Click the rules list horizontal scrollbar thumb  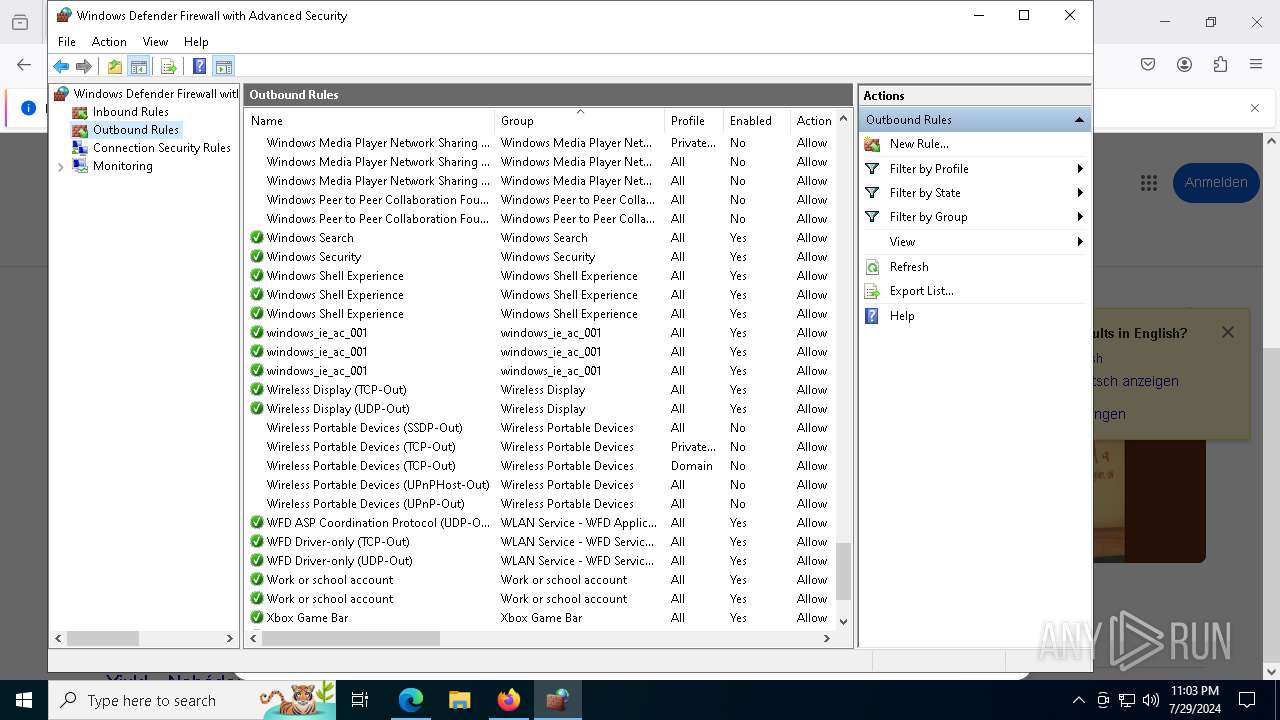coord(351,638)
